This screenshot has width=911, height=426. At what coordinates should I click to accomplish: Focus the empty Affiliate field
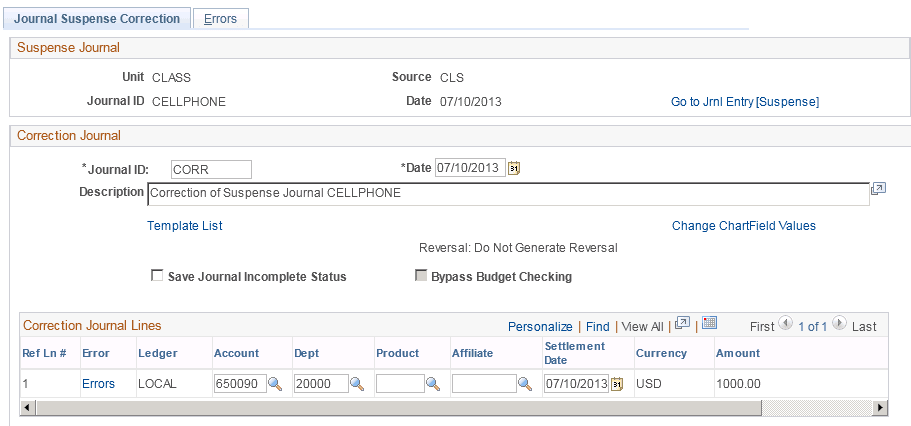[484, 384]
